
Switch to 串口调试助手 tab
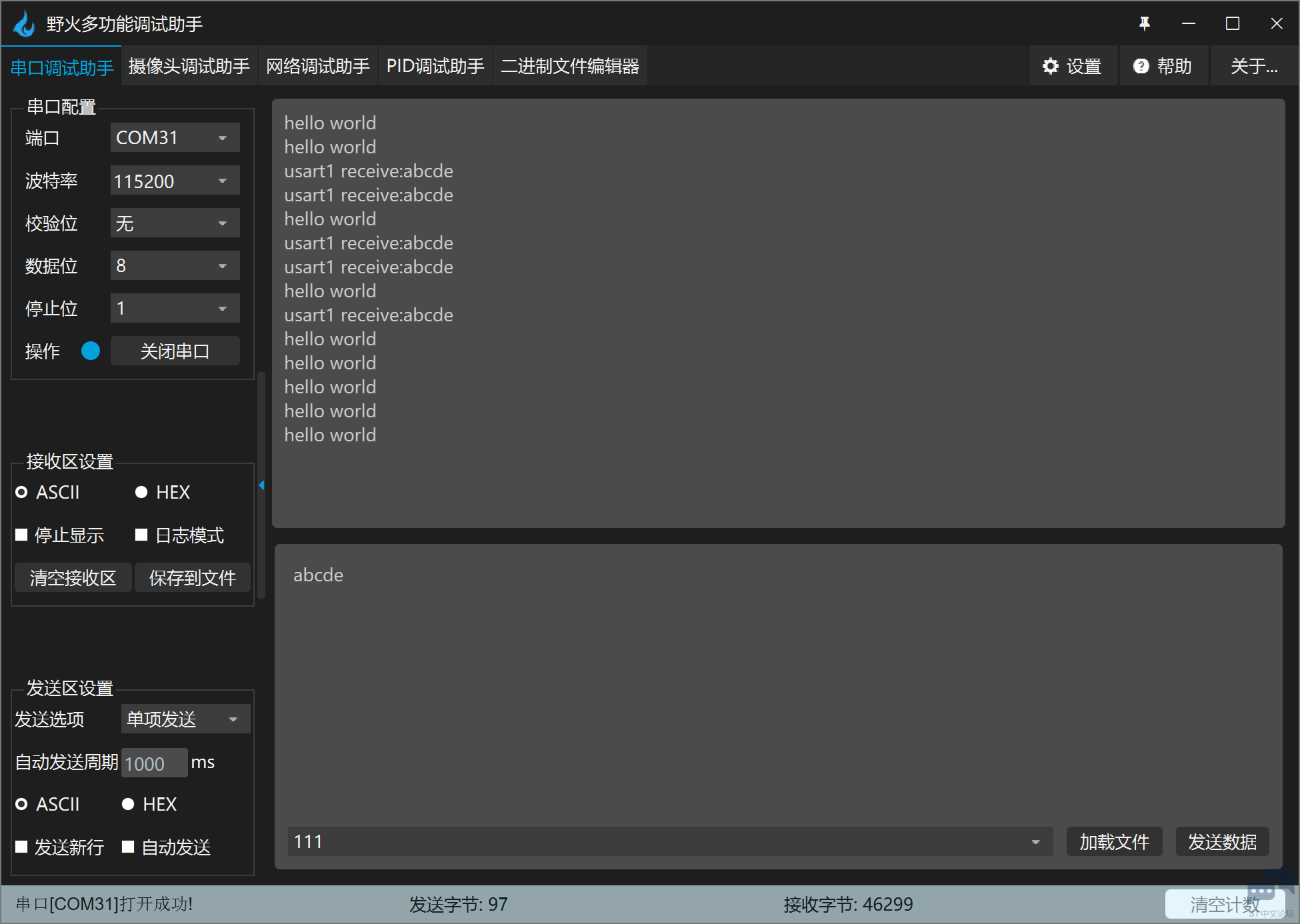[62, 67]
